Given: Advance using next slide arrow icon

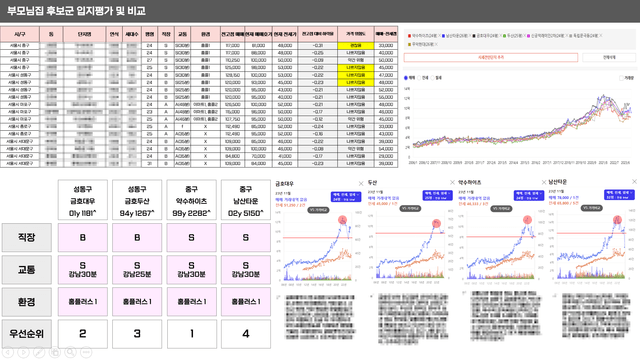Looking at the screenshot, I should pyautogui.click(x=23, y=352).
